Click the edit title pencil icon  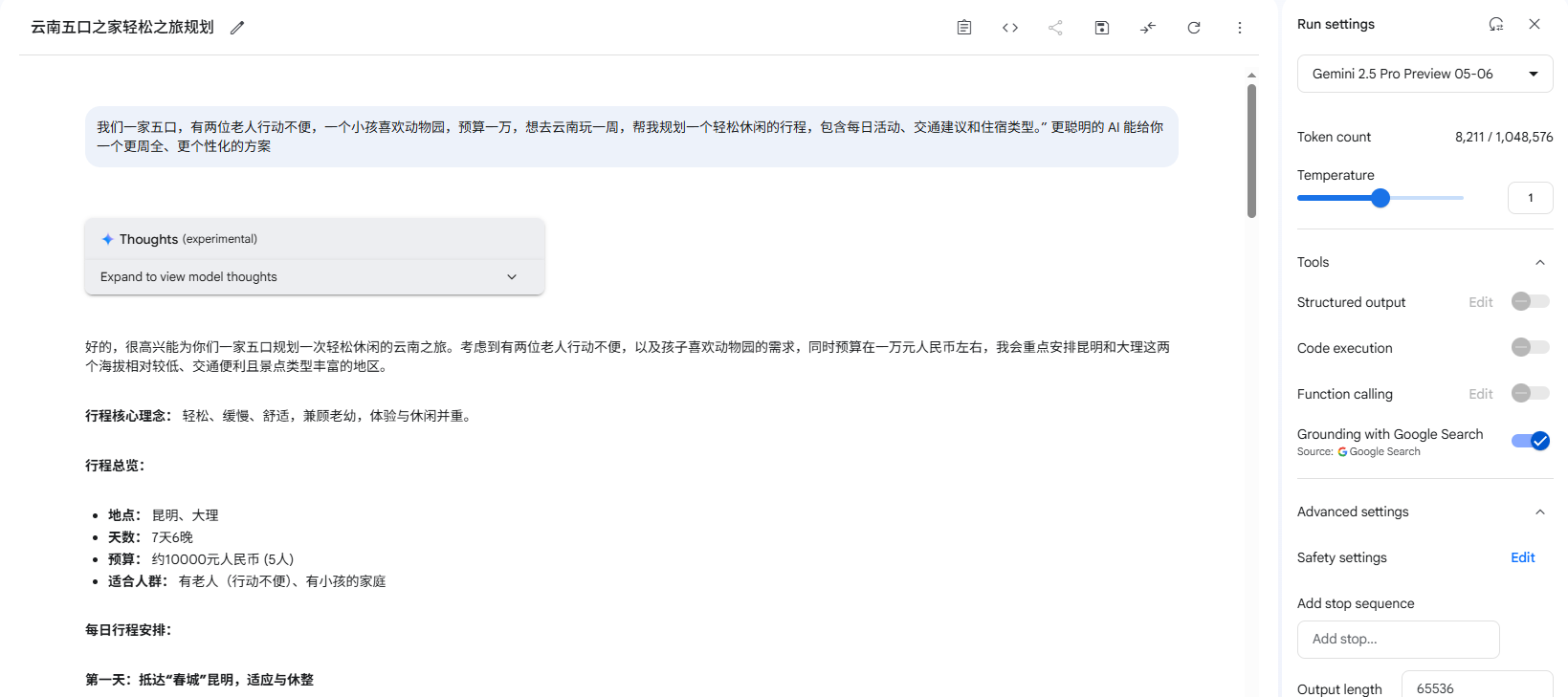(237, 28)
